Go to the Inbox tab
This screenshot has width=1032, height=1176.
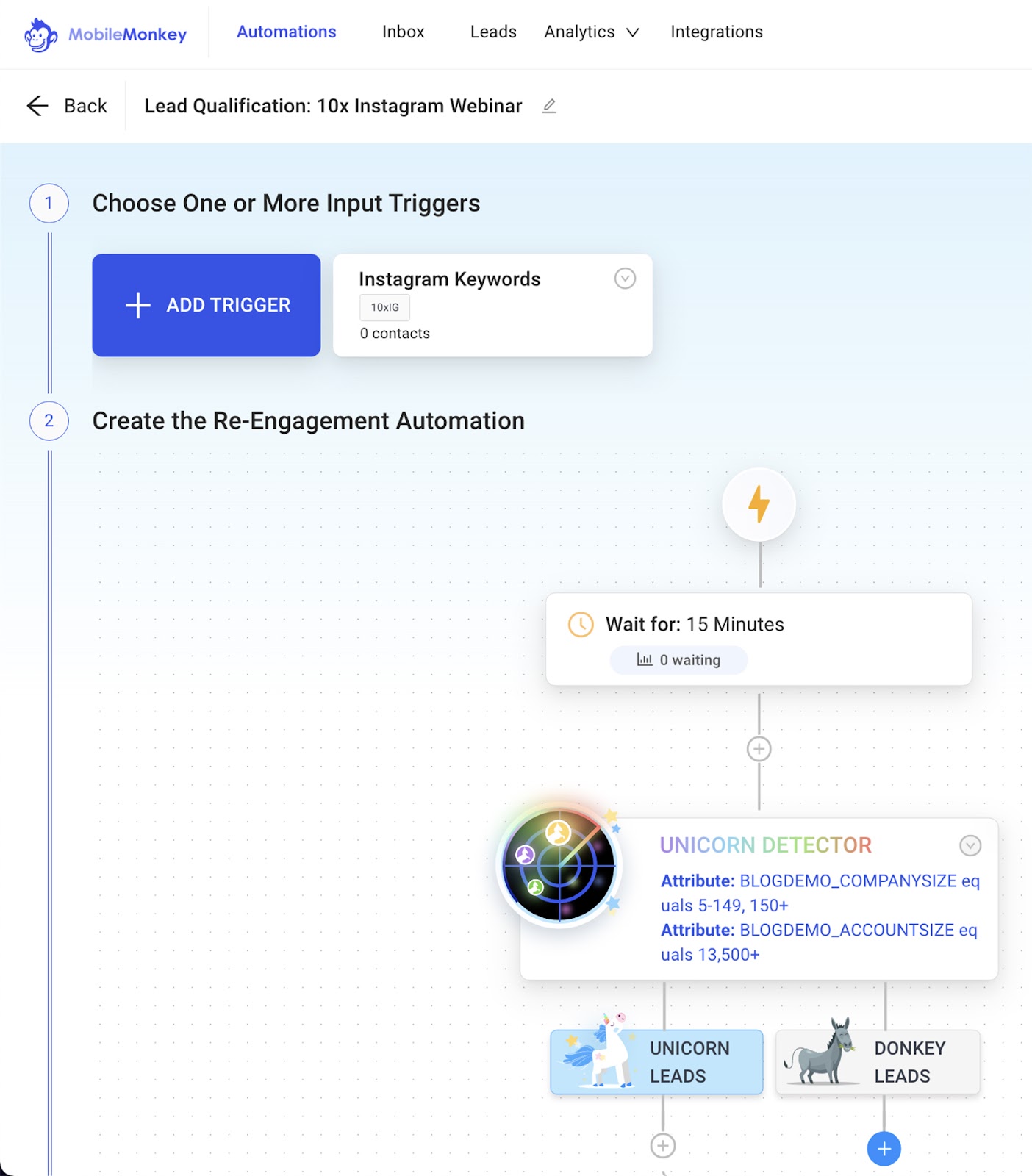pos(404,32)
